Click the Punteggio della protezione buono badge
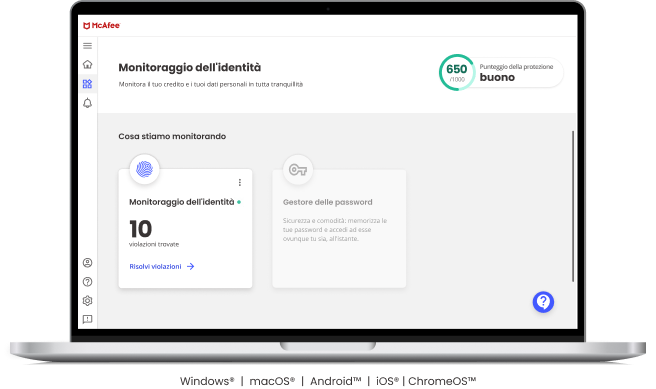Viewport: 656px width, 389px height. click(x=501, y=72)
